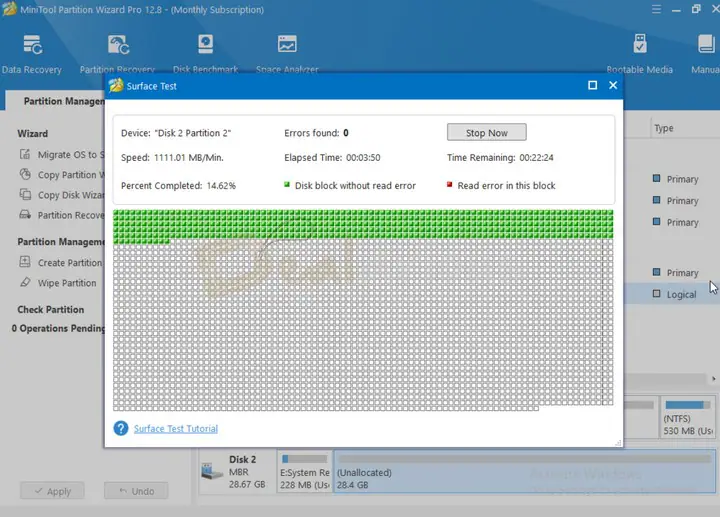This screenshot has width=720, height=517.
Task: Open Space Analyzer tool
Action: pyautogui.click(x=287, y=54)
